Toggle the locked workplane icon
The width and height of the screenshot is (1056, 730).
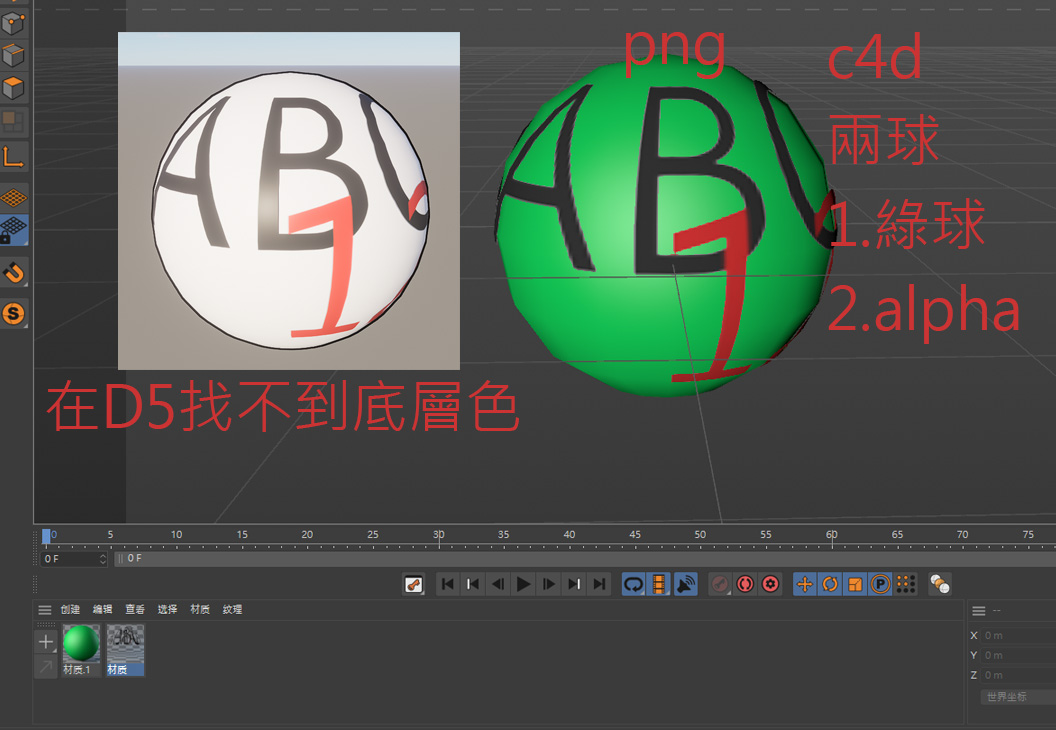coord(15,230)
